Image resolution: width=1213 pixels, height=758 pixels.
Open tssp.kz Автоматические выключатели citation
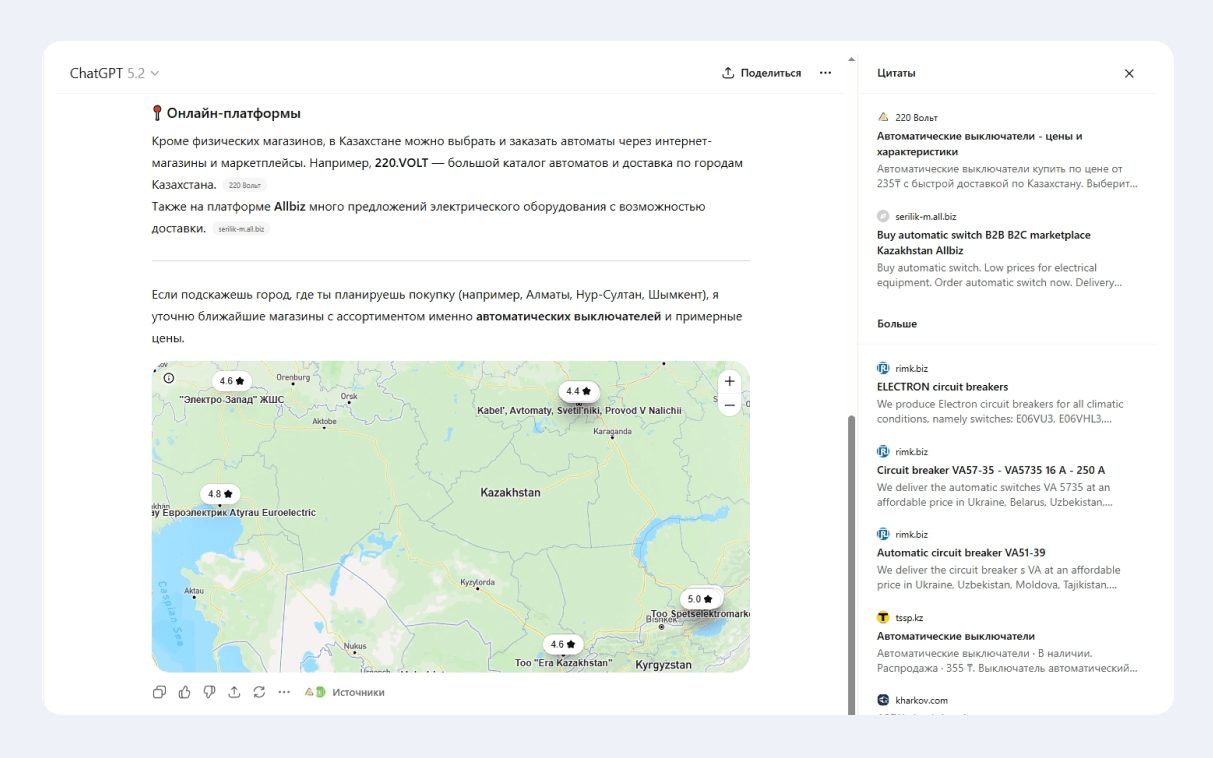coord(1008,642)
